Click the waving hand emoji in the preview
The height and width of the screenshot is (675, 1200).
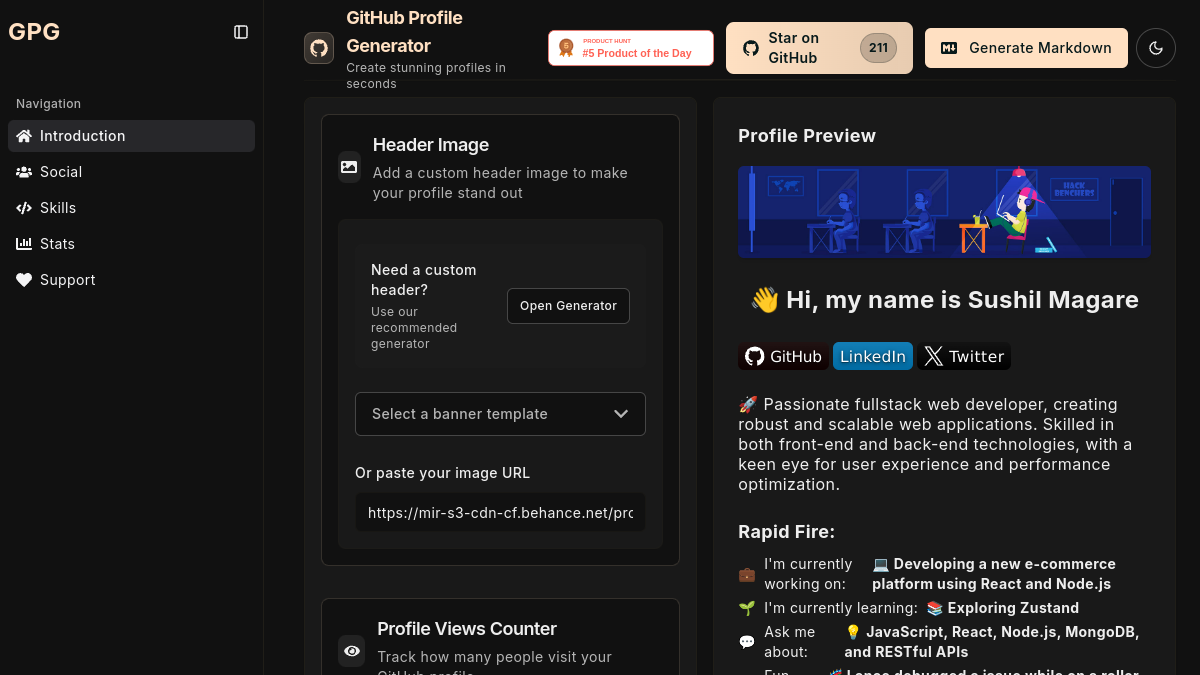[765, 300]
